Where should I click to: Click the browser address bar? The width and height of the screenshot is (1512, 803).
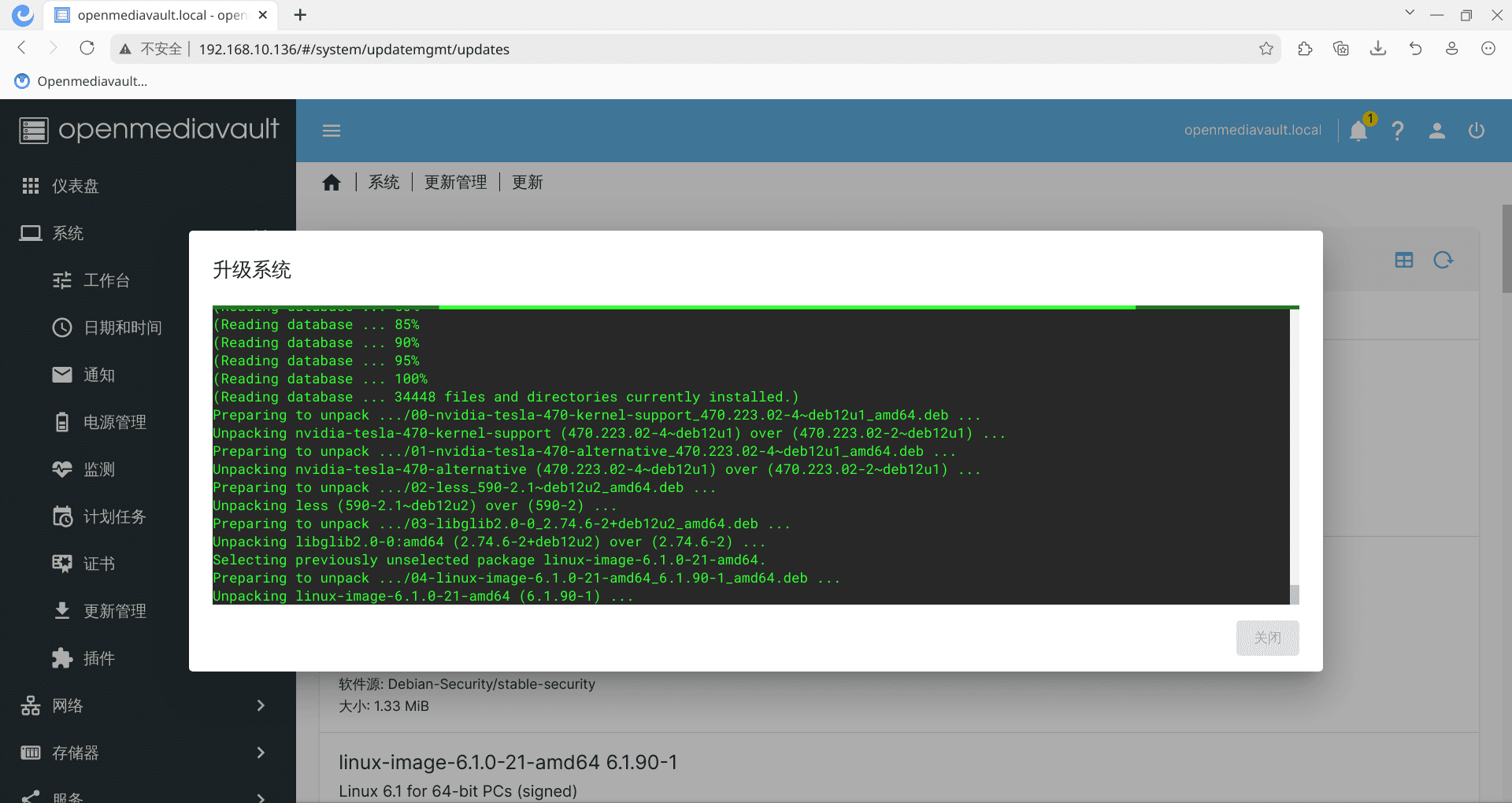click(709, 49)
